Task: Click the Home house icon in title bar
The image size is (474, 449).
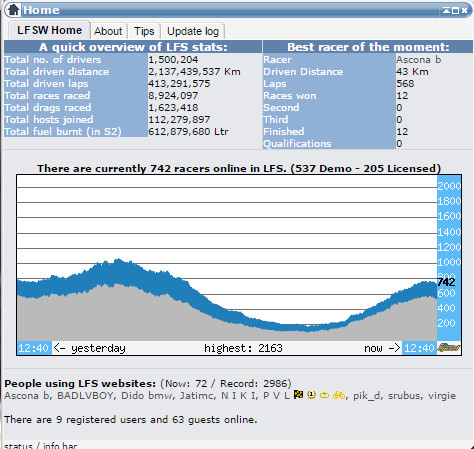Action: point(13,9)
